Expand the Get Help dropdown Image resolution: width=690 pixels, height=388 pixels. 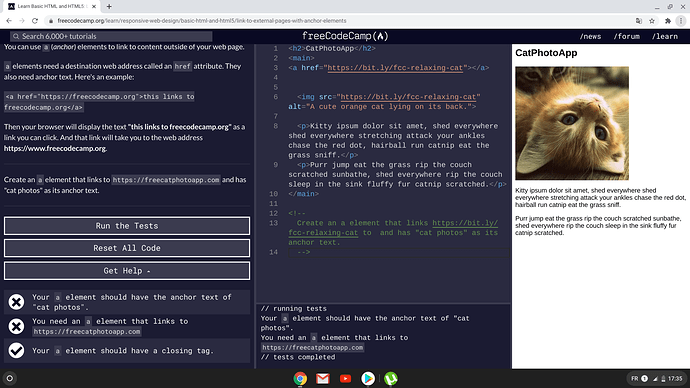[127, 271]
